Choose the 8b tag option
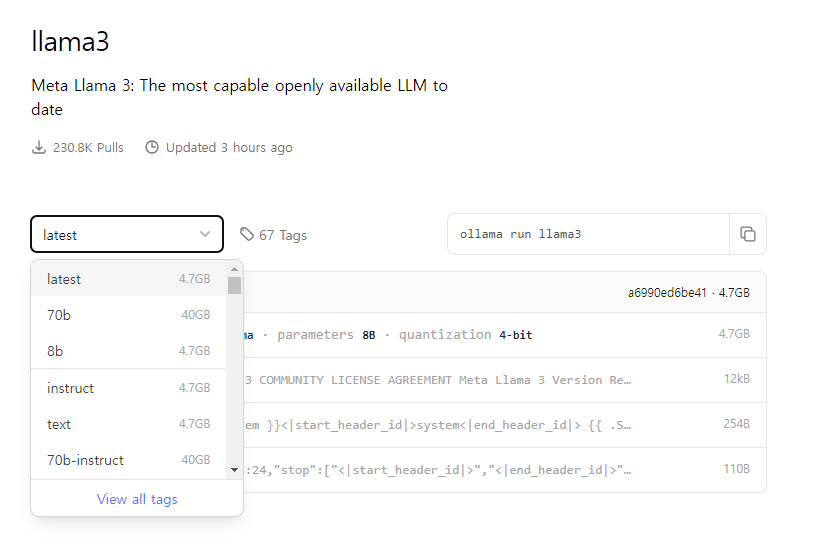This screenshot has height=554, width=823. 129,350
